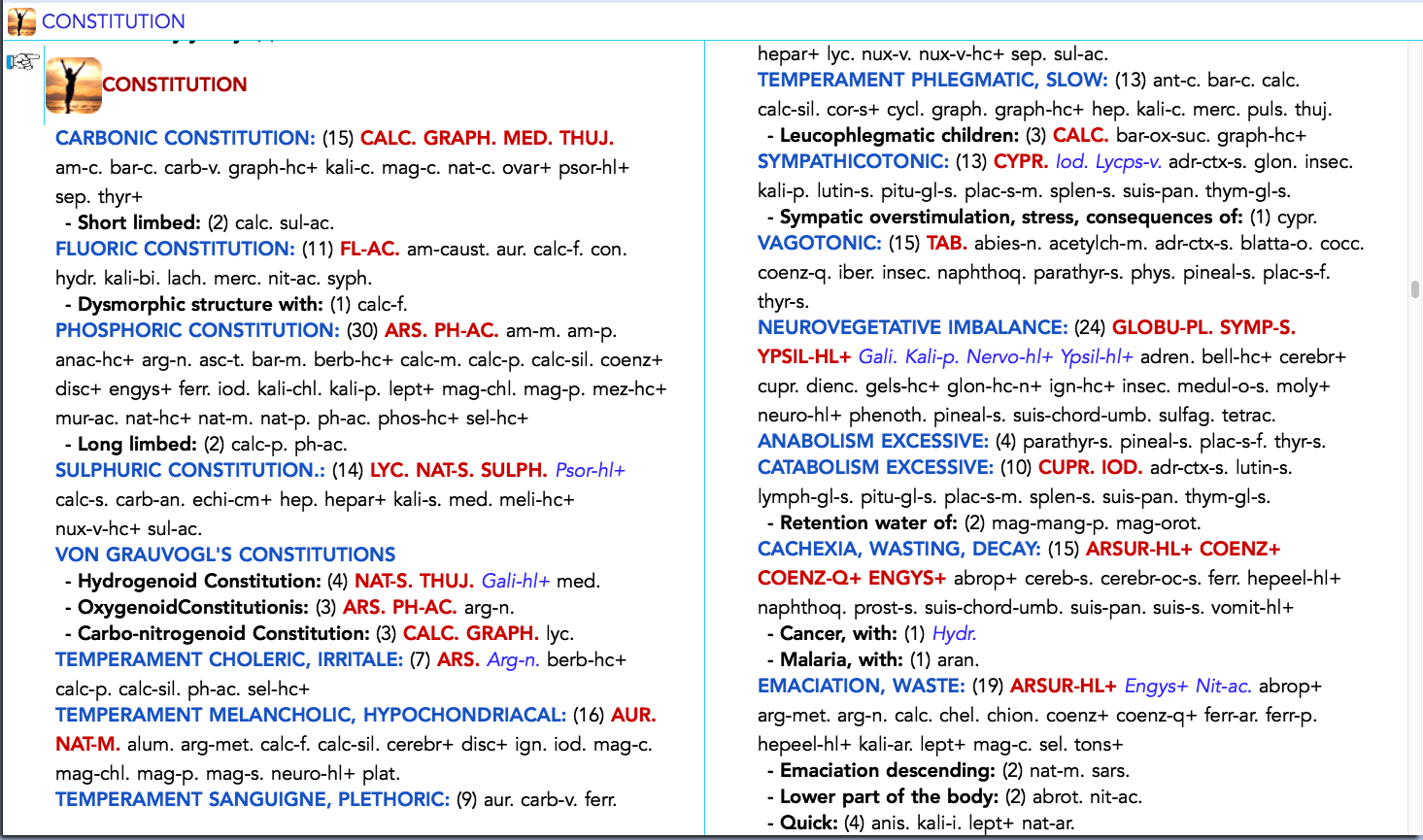Click the sunset figure image beside the red CONSTITUTION heading
This screenshot has height=840, width=1423.
[x=74, y=85]
